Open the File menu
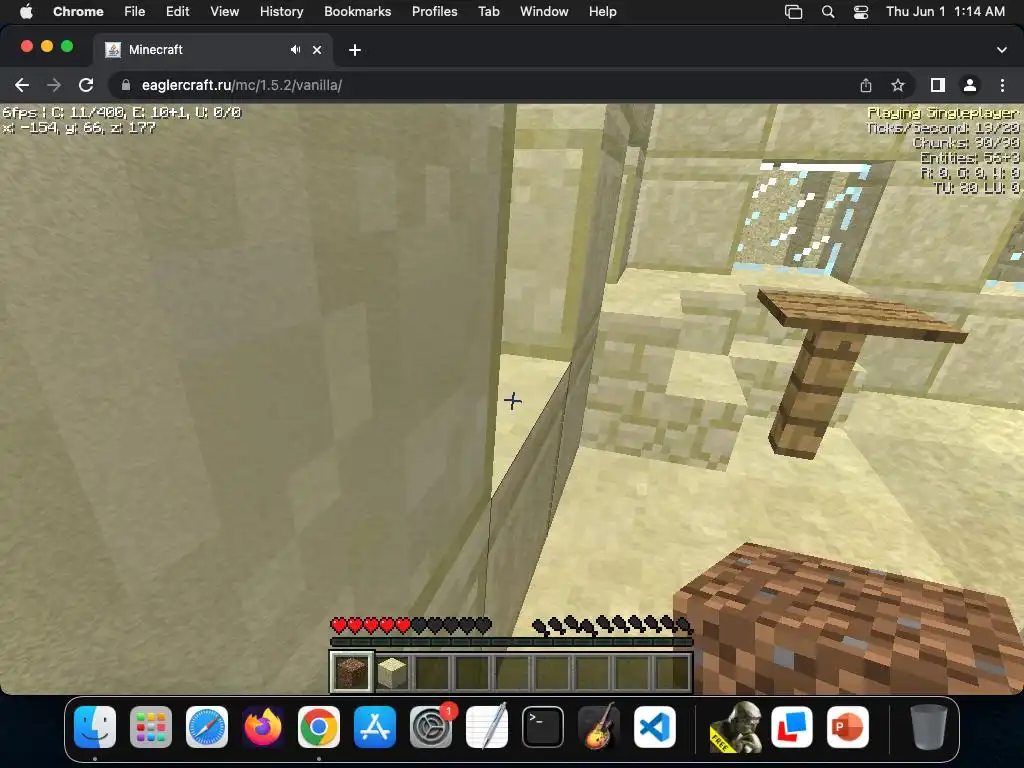The width and height of the screenshot is (1024, 768). click(x=135, y=11)
